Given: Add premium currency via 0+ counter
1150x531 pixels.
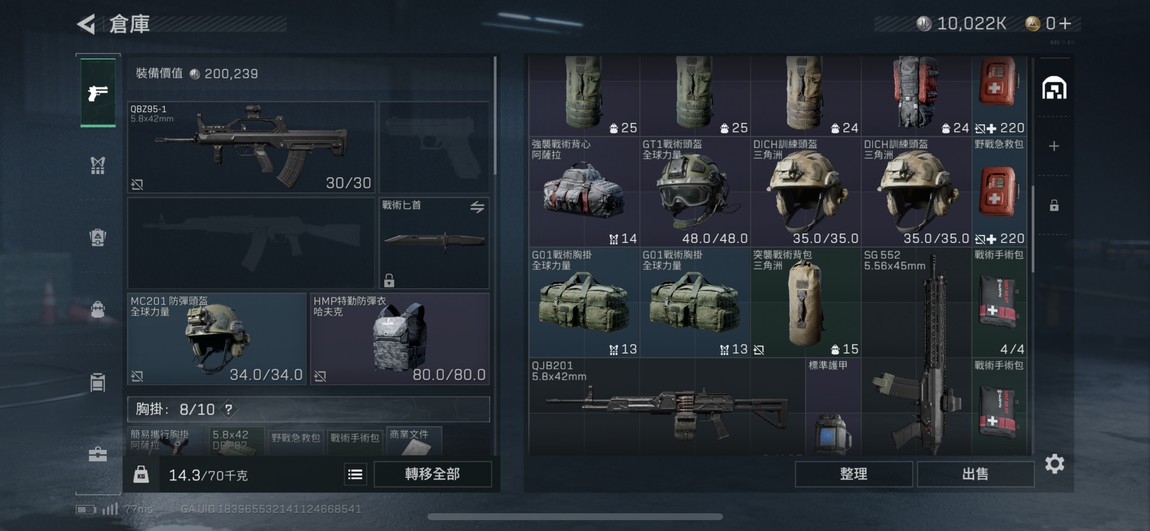Looking at the screenshot, I should 1052,23.
